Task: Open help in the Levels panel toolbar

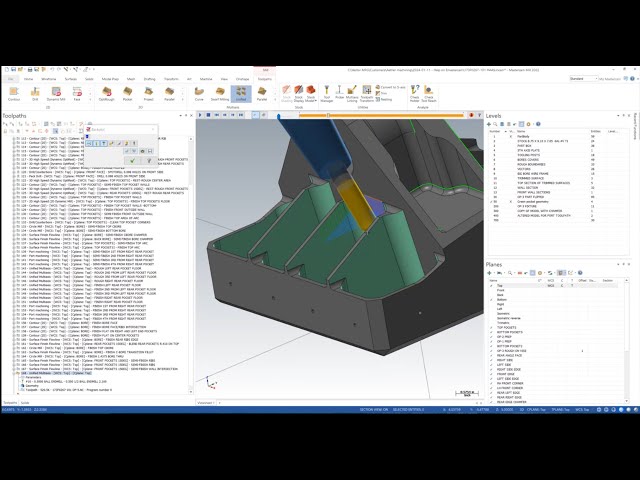Action: click(x=538, y=124)
